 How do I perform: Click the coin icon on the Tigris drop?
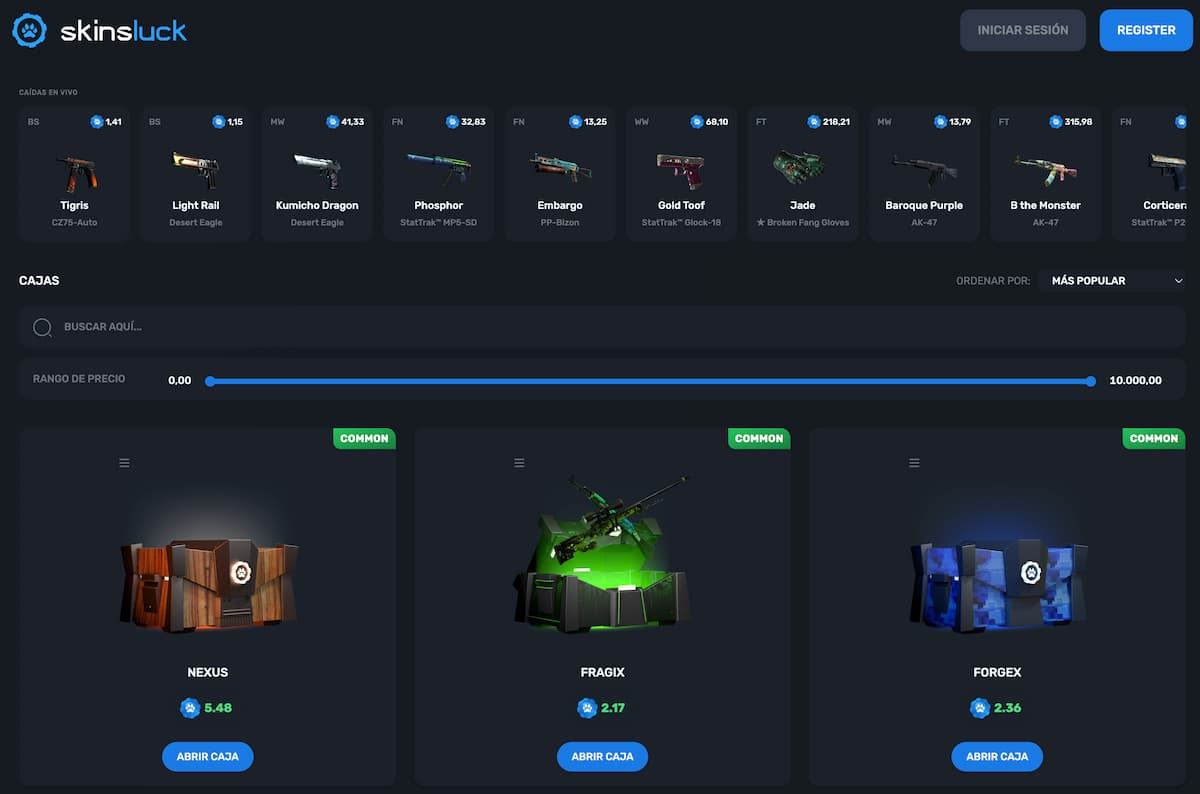click(x=97, y=122)
